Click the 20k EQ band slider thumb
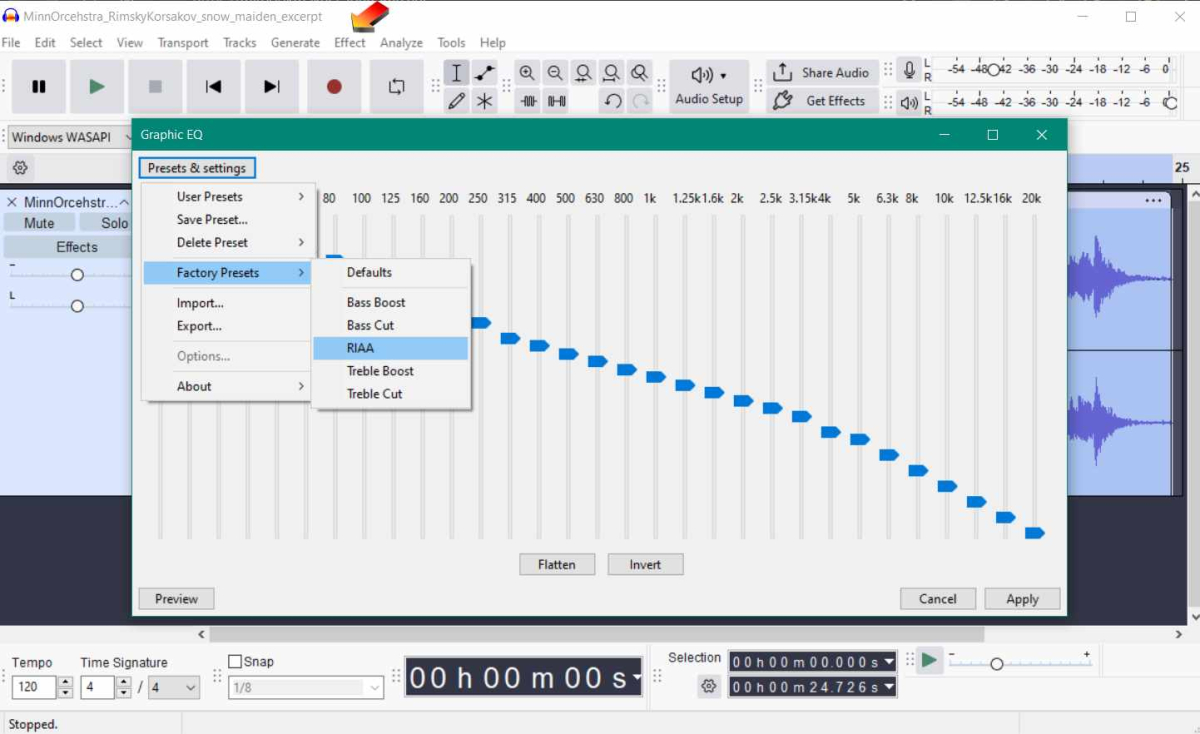 [x=1035, y=533]
